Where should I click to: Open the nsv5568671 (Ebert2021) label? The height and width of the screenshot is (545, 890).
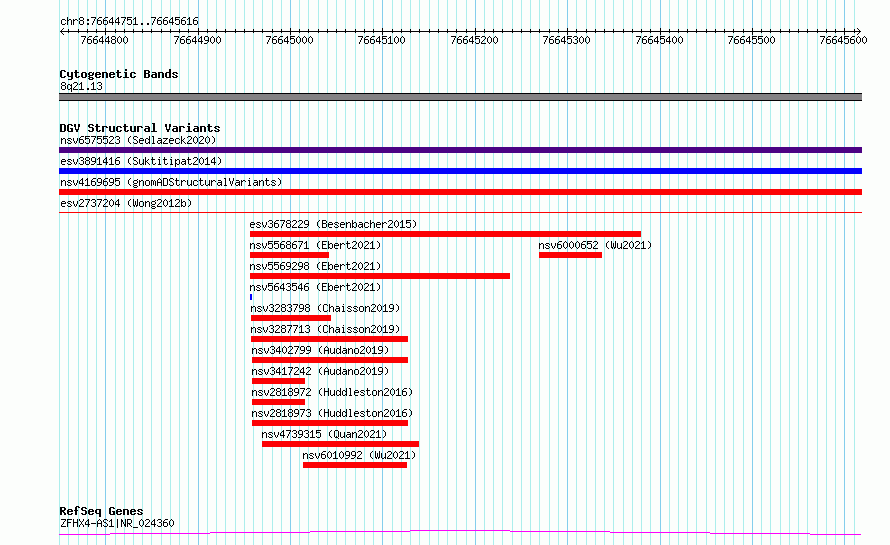pyautogui.click(x=315, y=245)
